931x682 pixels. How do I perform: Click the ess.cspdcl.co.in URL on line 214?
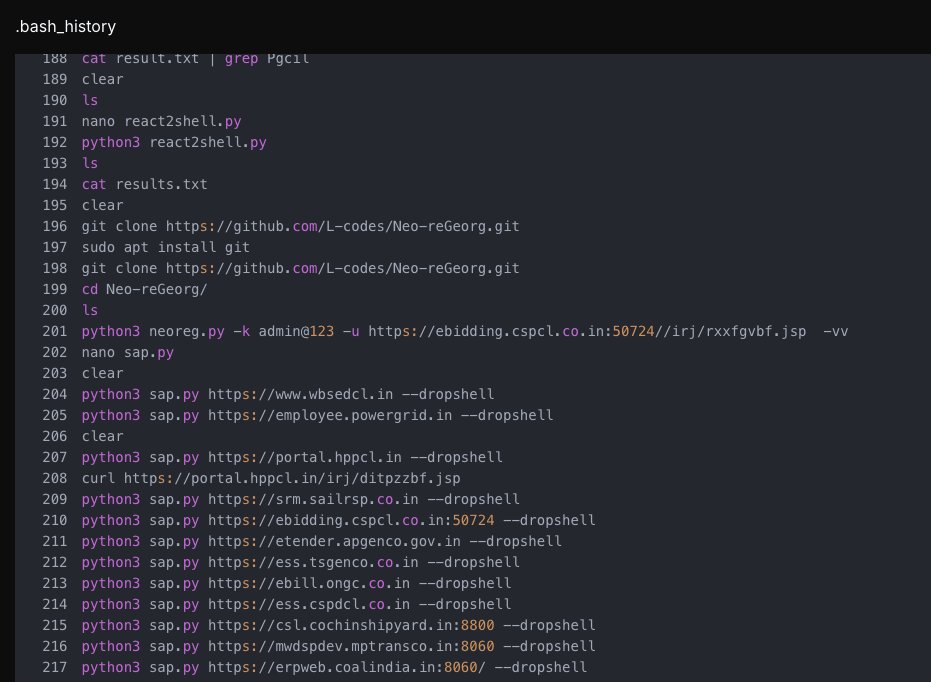pyautogui.click(x=309, y=604)
